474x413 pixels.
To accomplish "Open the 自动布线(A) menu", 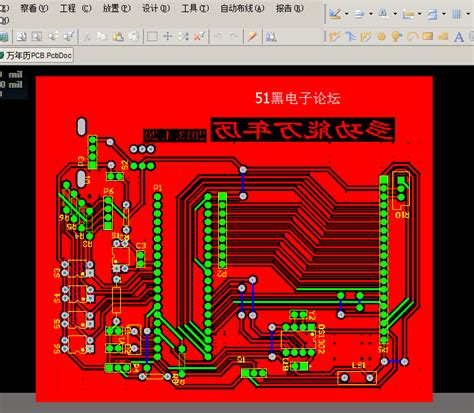I will pyautogui.click(x=242, y=8).
